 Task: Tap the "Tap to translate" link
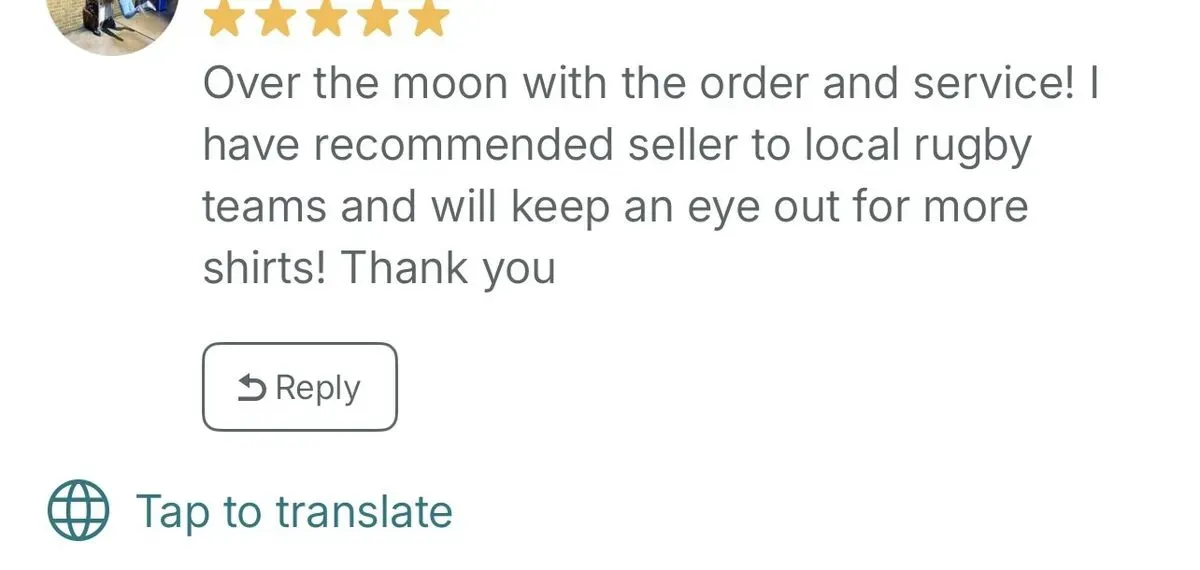click(x=294, y=511)
